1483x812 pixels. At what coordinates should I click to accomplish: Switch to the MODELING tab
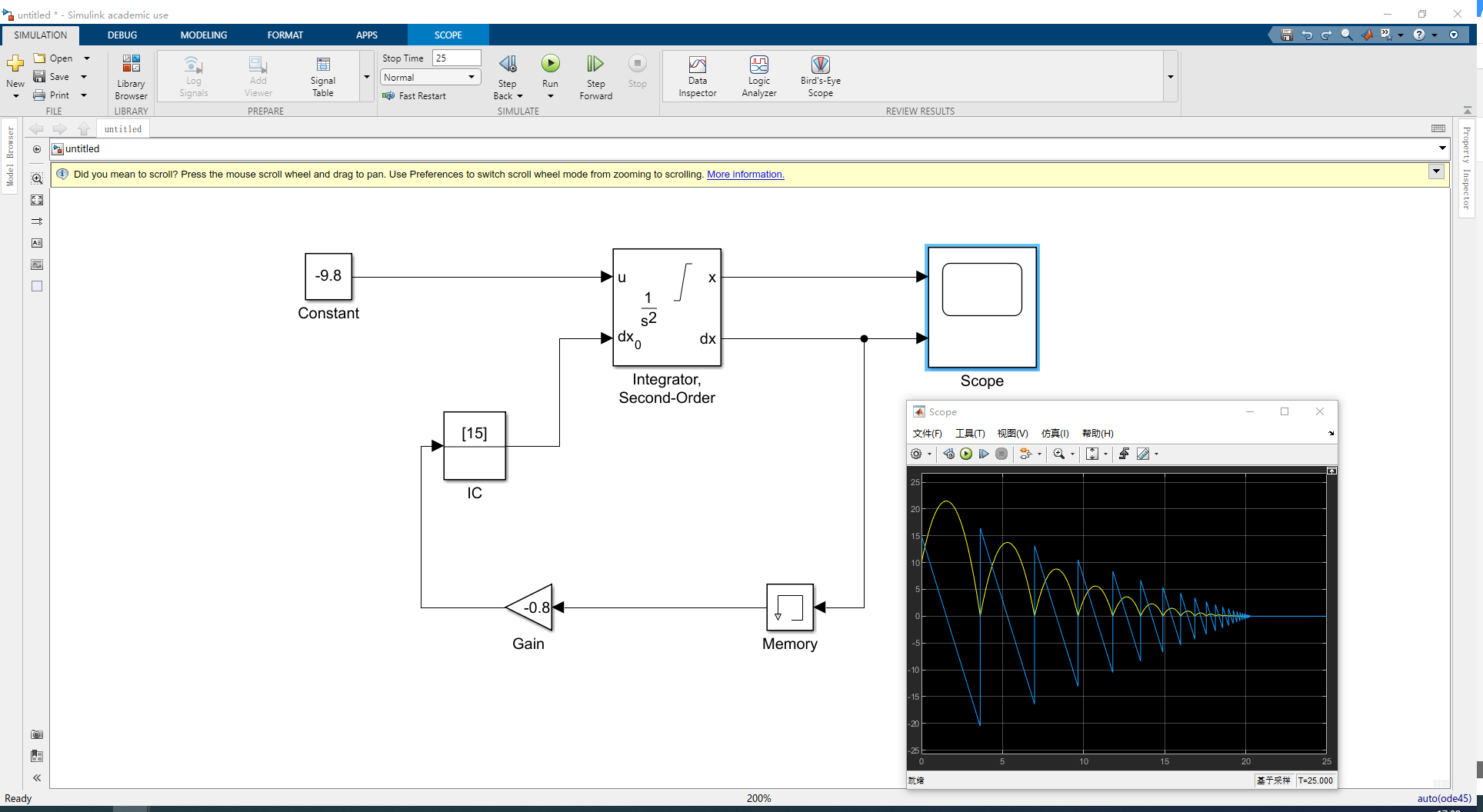pos(203,35)
